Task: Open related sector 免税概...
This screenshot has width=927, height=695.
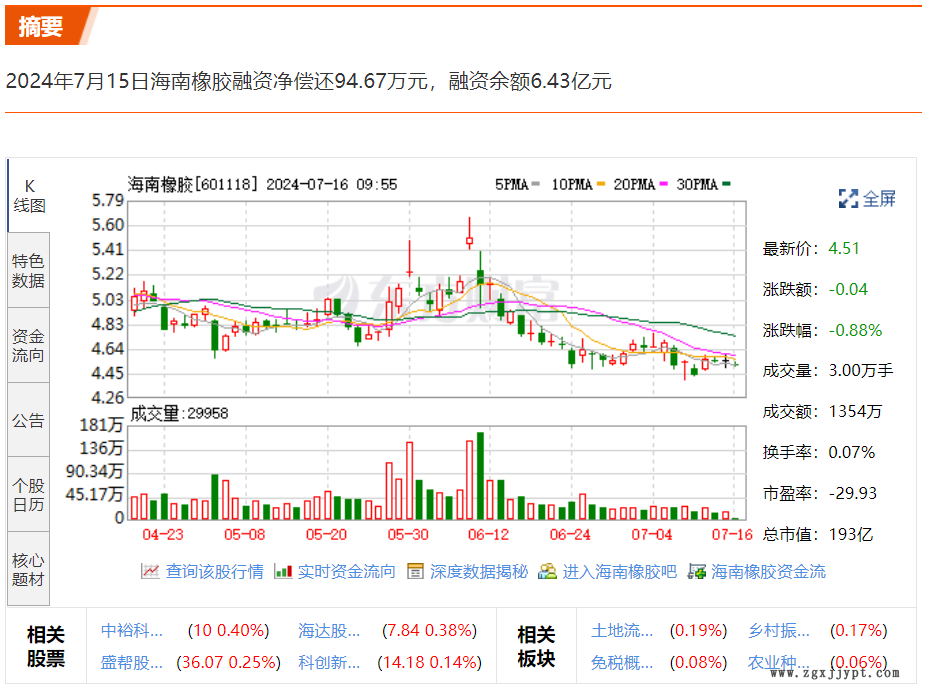Action: tap(622, 662)
